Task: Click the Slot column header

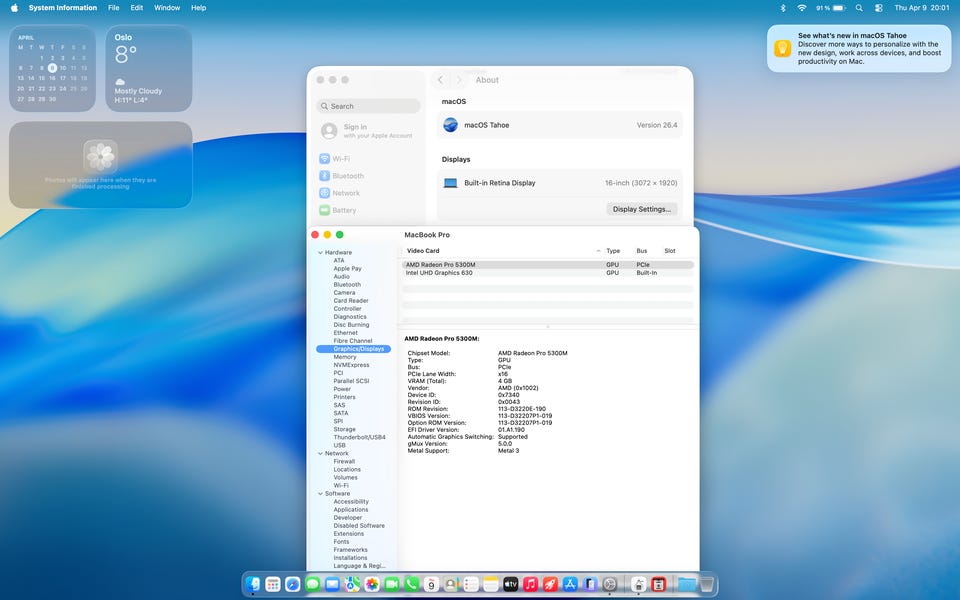Action: click(670, 251)
